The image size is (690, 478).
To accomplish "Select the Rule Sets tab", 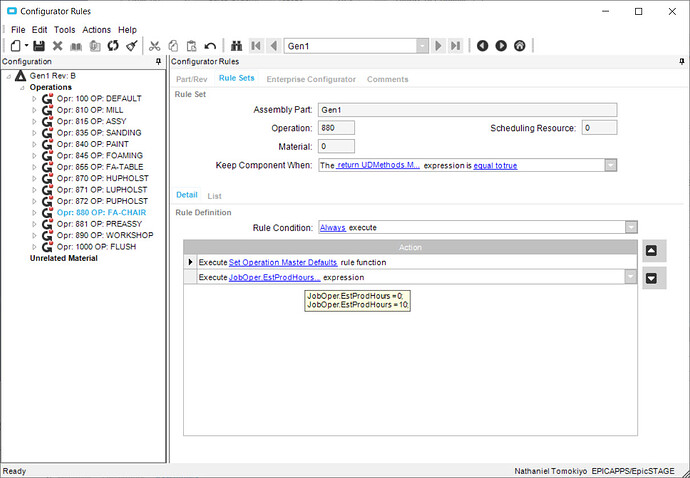I will (x=237, y=78).
